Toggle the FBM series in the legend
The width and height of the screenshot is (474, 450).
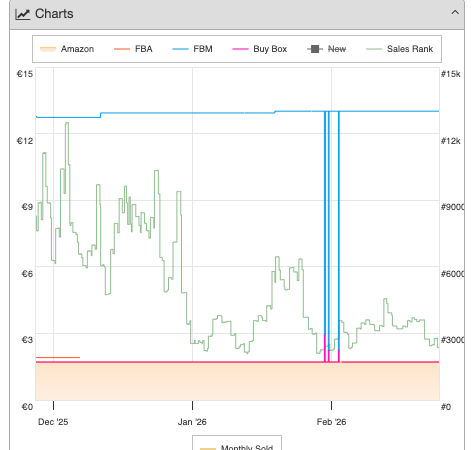point(192,49)
